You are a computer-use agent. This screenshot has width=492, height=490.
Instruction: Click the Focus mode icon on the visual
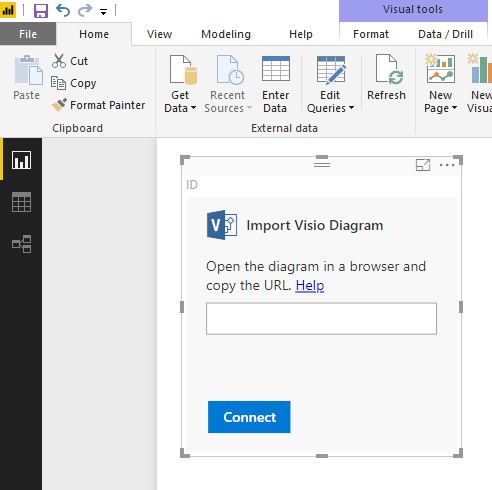423,165
